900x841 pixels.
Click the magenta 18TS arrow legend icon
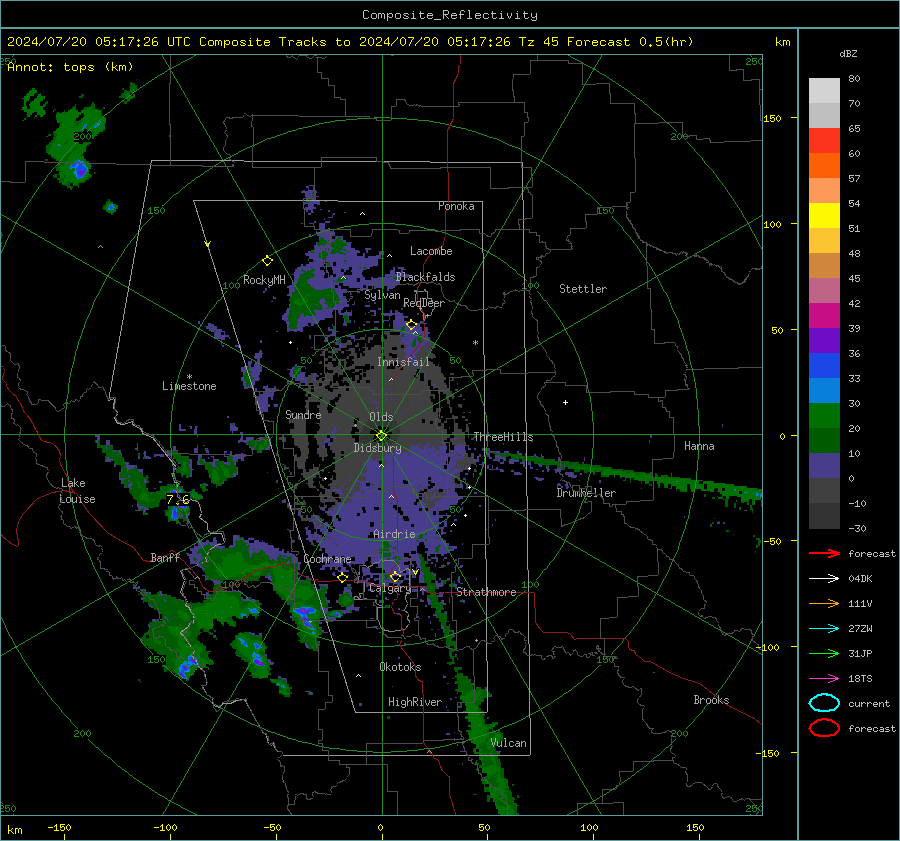coord(824,679)
